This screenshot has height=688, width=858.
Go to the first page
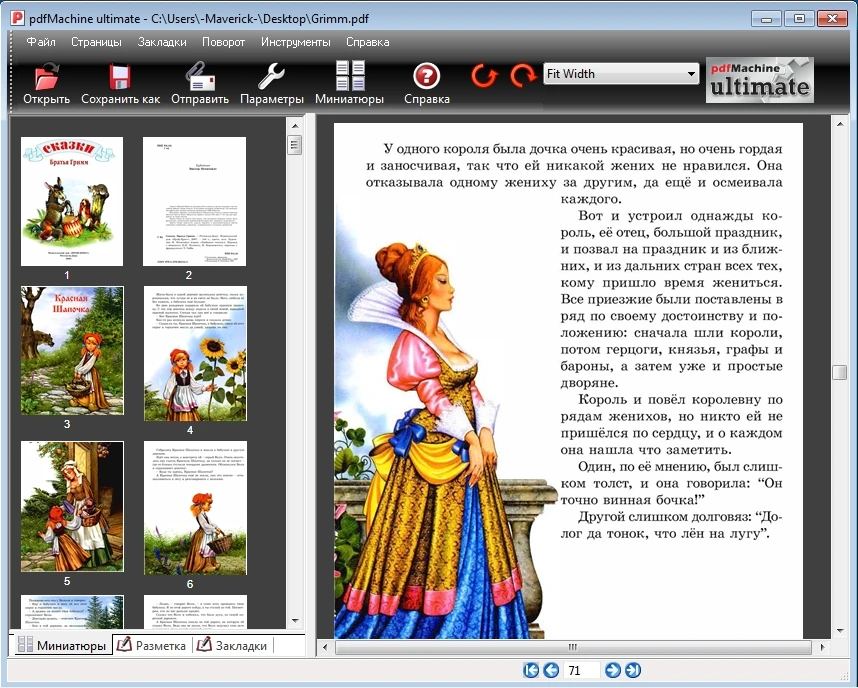click(531, 670)
